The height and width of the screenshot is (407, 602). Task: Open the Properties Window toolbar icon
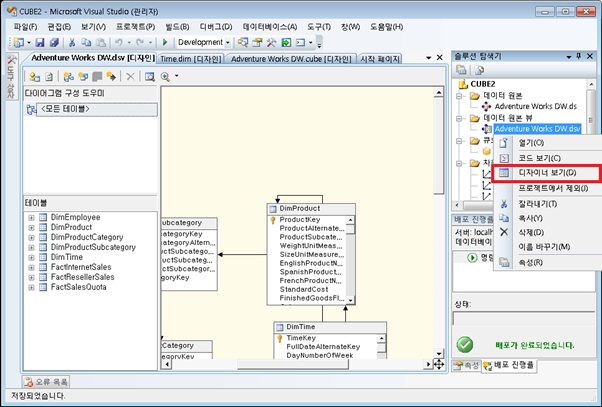click(257, 42)
